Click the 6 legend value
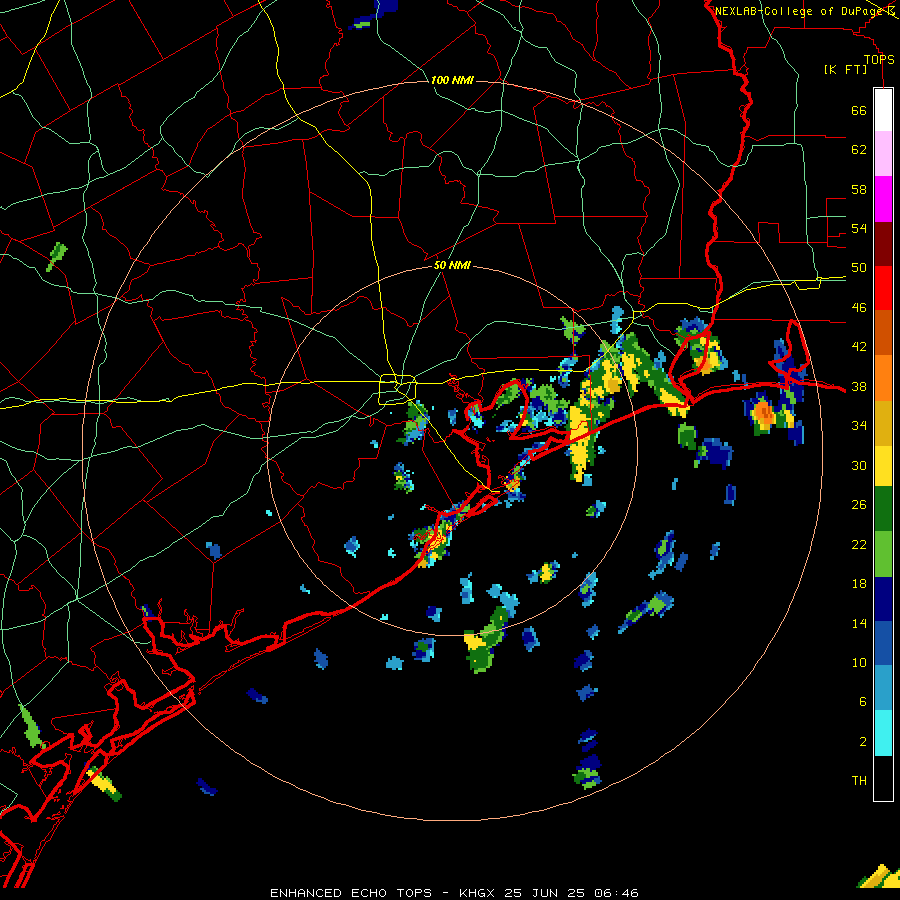Viewport: 900px width, 900px height. pos(862,702)
